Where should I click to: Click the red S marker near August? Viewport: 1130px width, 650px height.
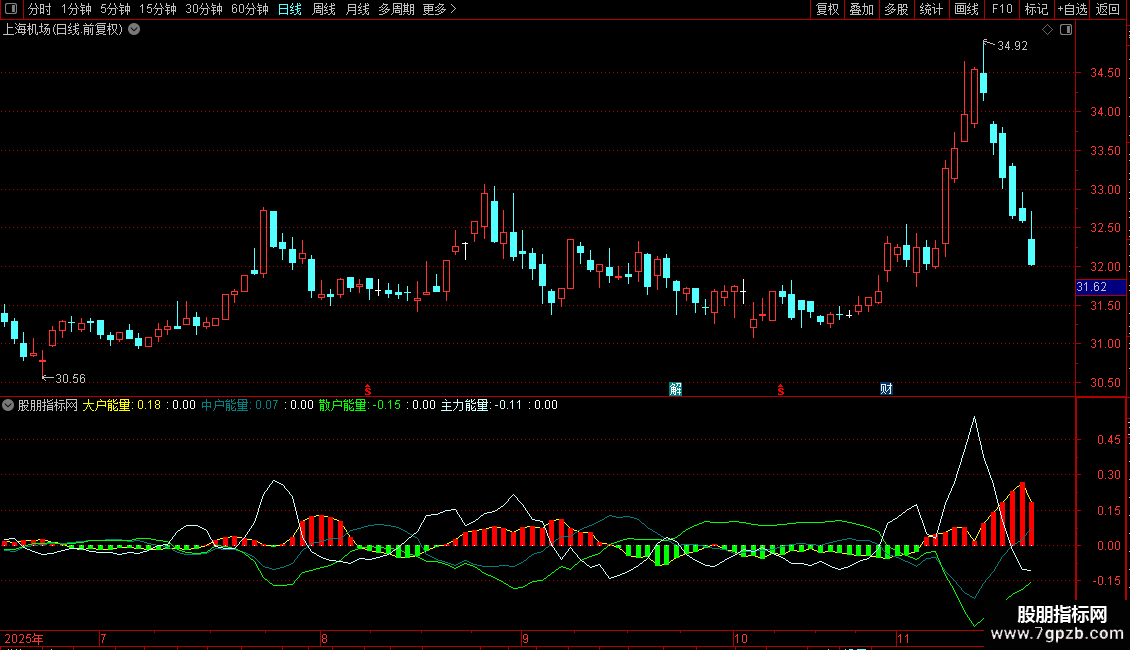pos(368,390)
